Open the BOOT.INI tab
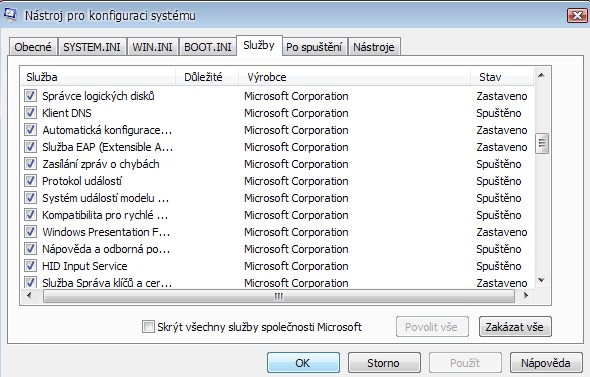 (x=208, y=47)
